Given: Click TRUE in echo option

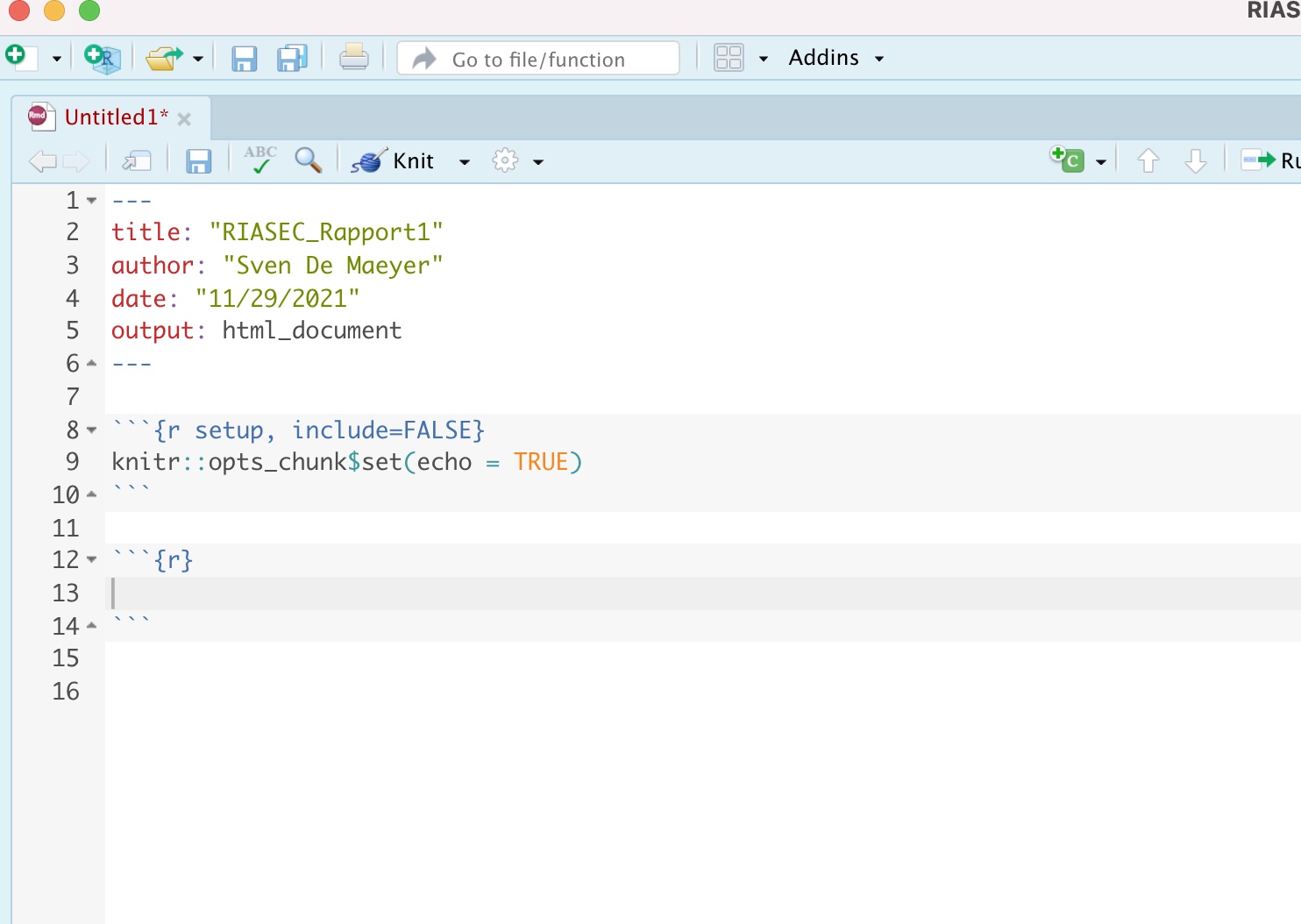Looking at the screenshot, I should [541, 462].
